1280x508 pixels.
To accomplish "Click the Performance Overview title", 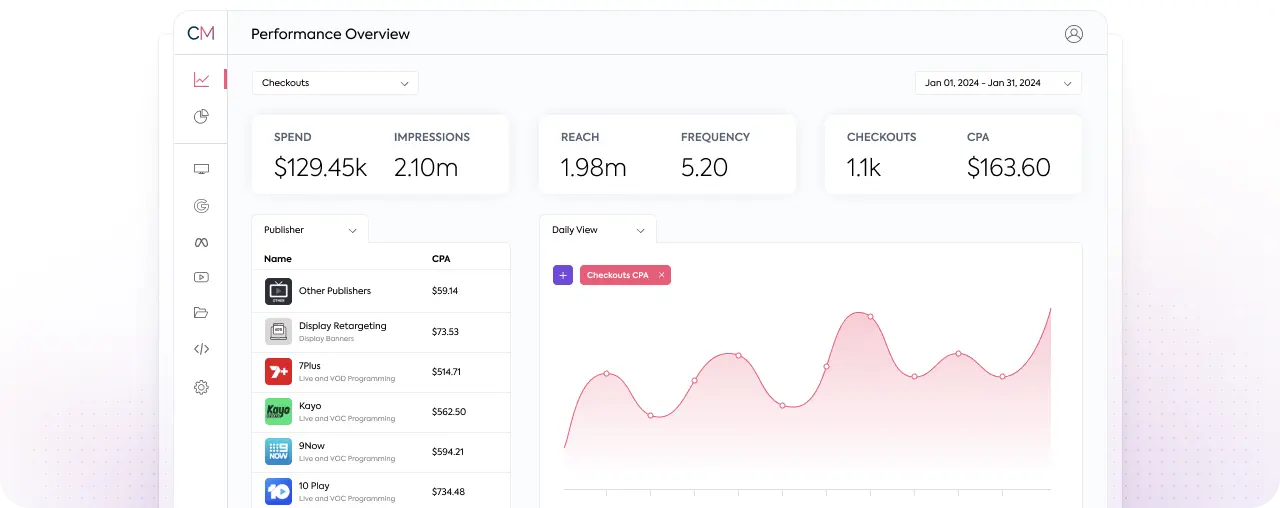I will (330, 34).
